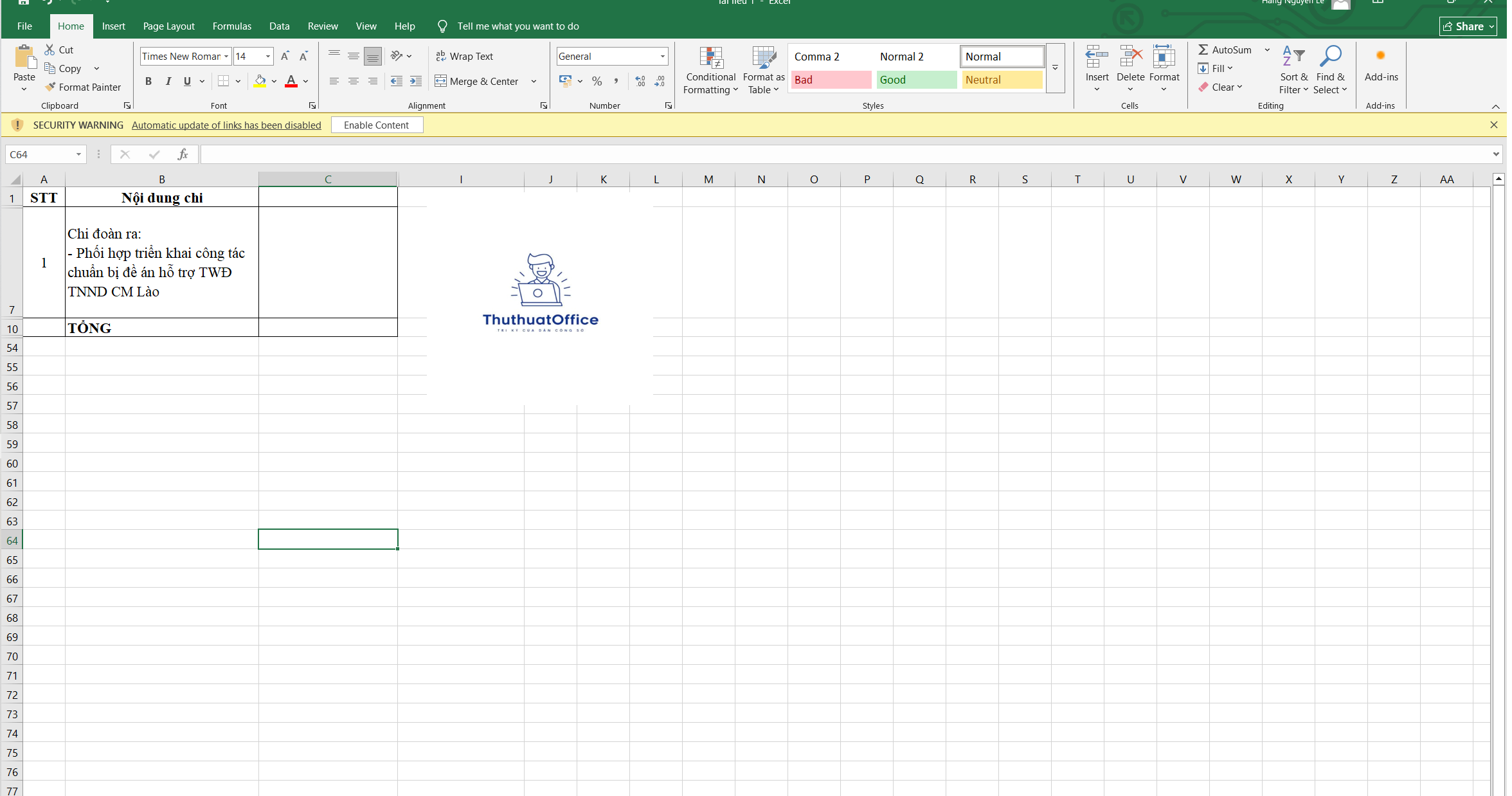Click the Center alignment icon

click(353, 81)
